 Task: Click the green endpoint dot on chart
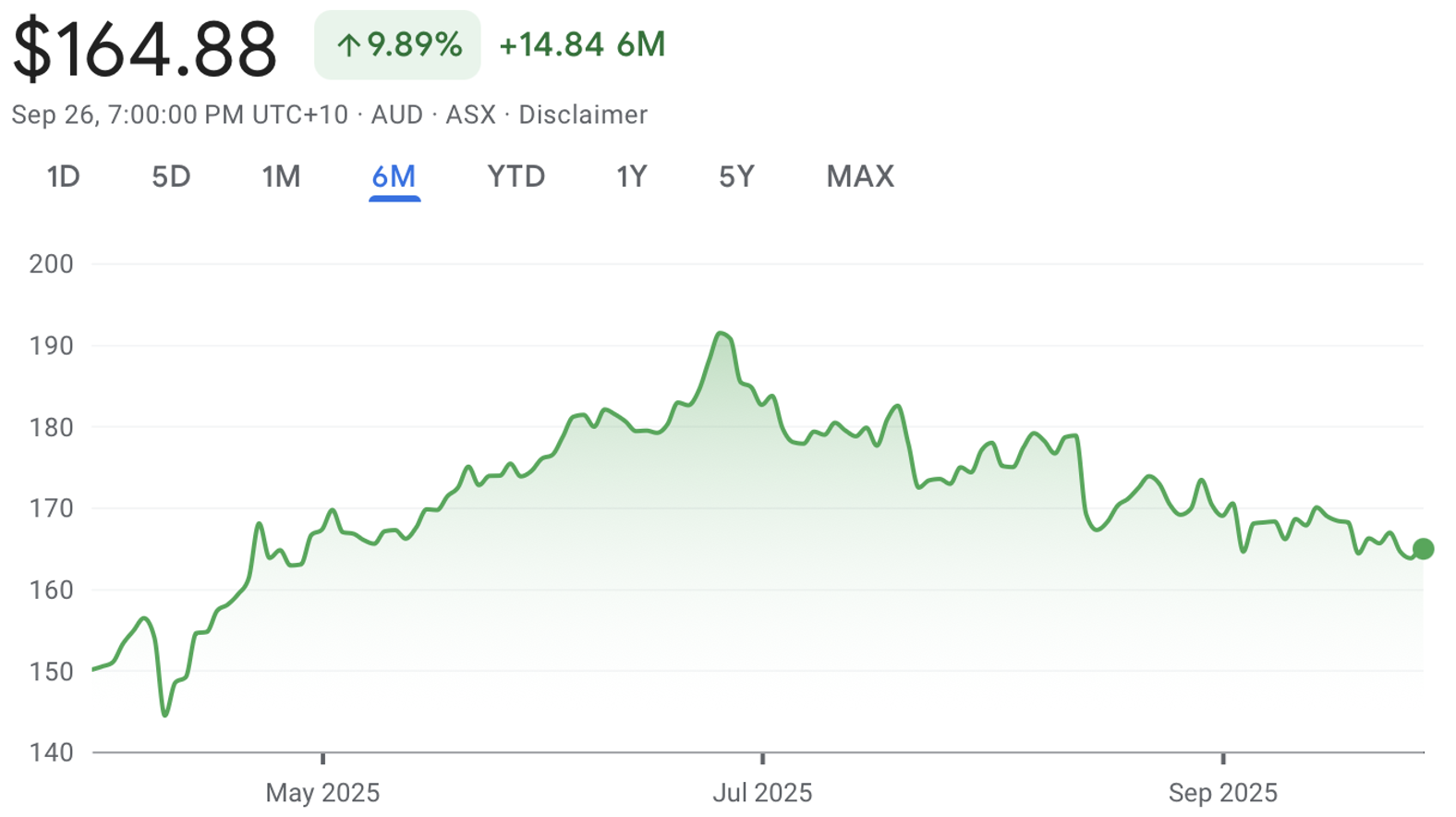click(x=1424, y=549)
